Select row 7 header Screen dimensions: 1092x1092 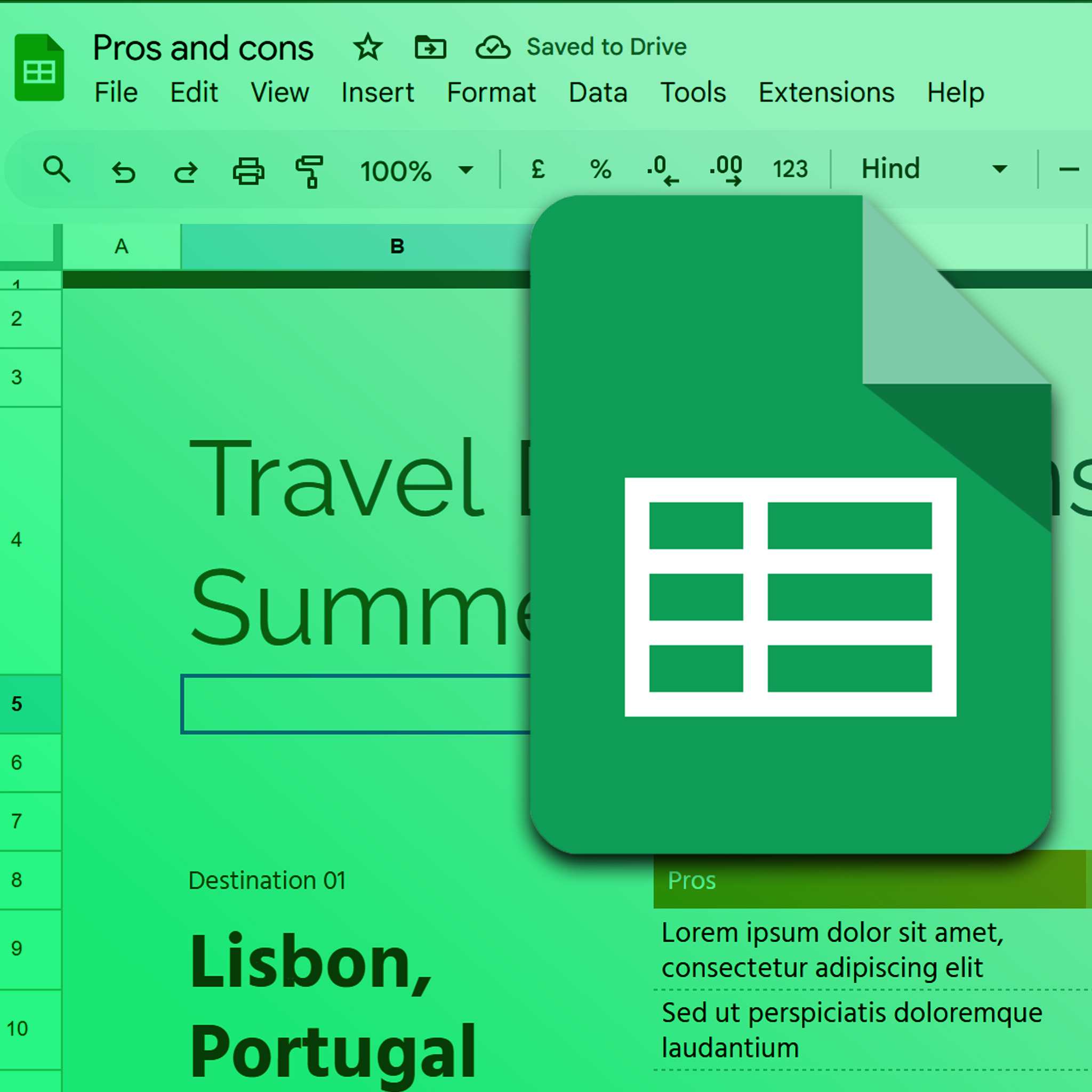(x=30, y=821)
